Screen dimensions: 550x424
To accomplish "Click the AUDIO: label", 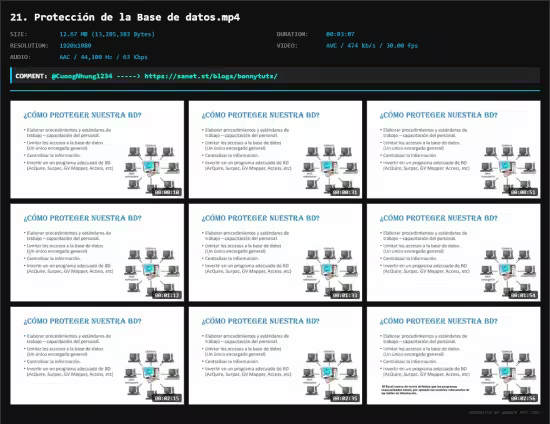I will tap(20, 57).
